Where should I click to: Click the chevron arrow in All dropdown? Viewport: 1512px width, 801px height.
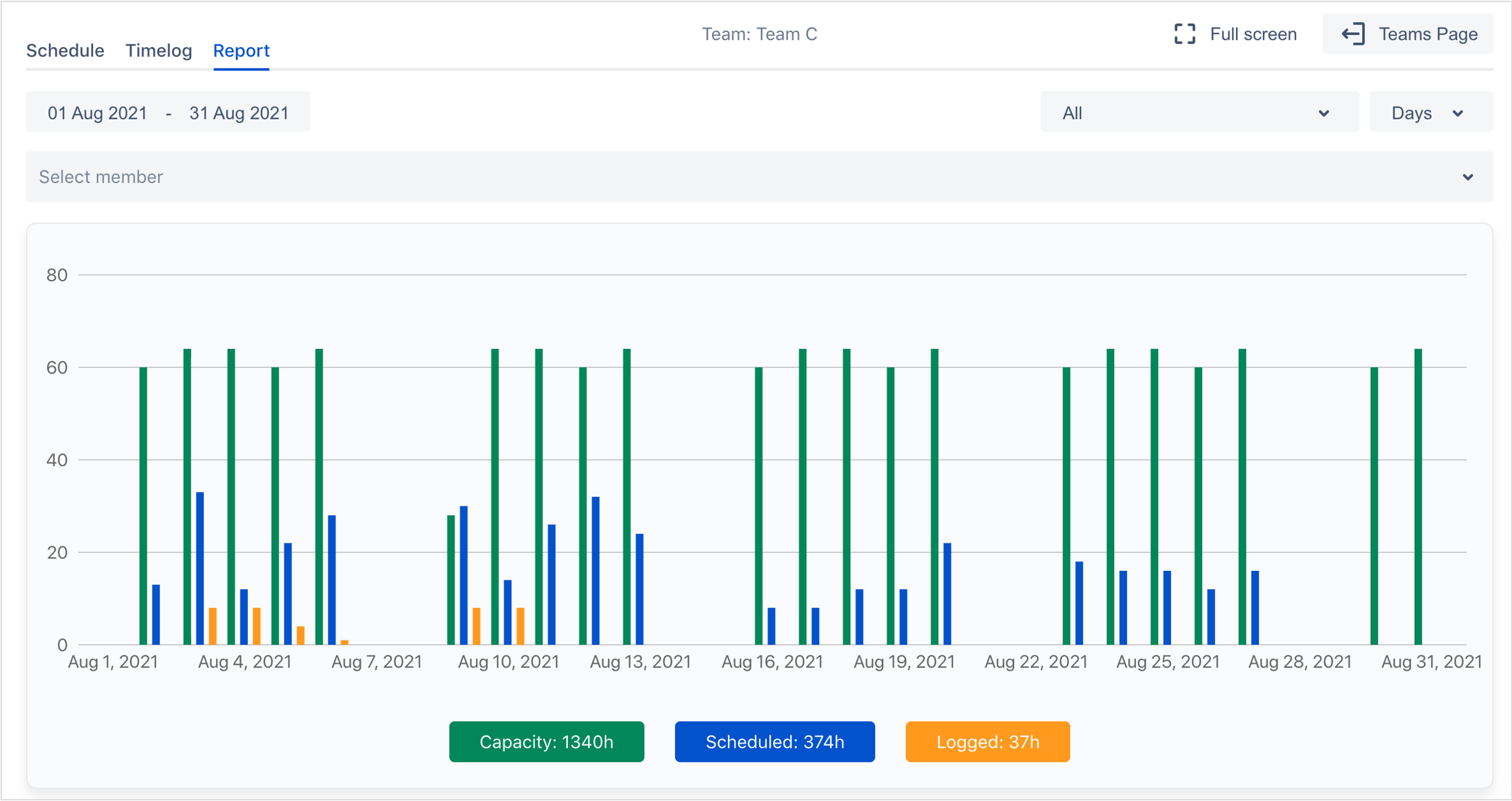(x=1324, y=113)
